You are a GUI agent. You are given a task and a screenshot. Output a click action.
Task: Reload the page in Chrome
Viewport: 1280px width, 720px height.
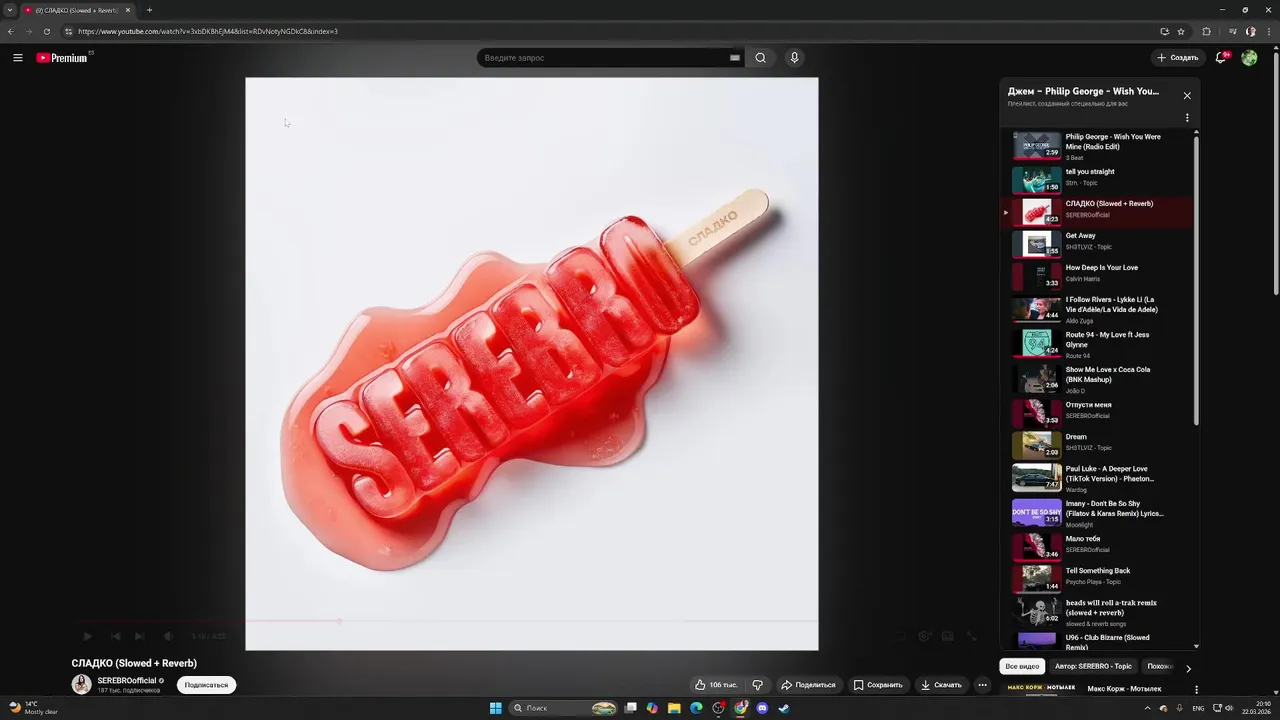coord(46,31)
